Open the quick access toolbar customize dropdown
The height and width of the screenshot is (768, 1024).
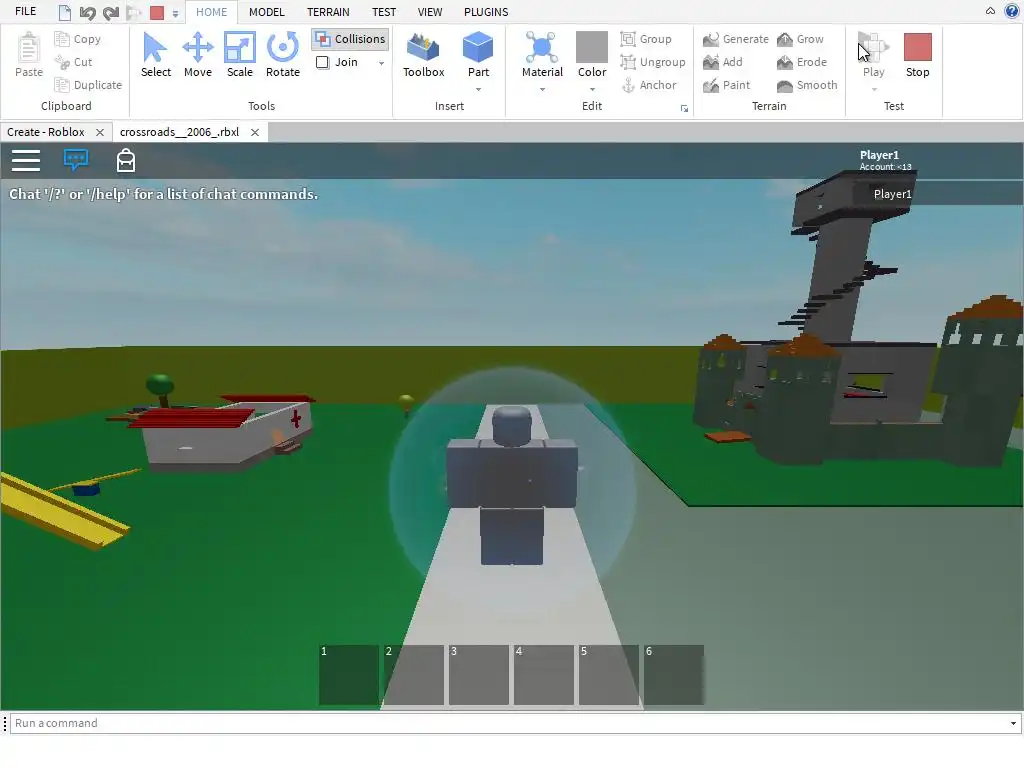pyautogui.click(x=175, y=13)
